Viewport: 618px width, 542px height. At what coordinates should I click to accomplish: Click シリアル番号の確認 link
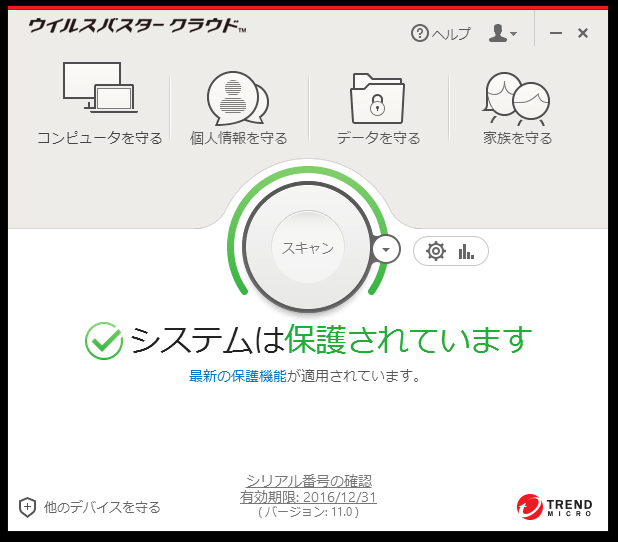tap(309, 481)
